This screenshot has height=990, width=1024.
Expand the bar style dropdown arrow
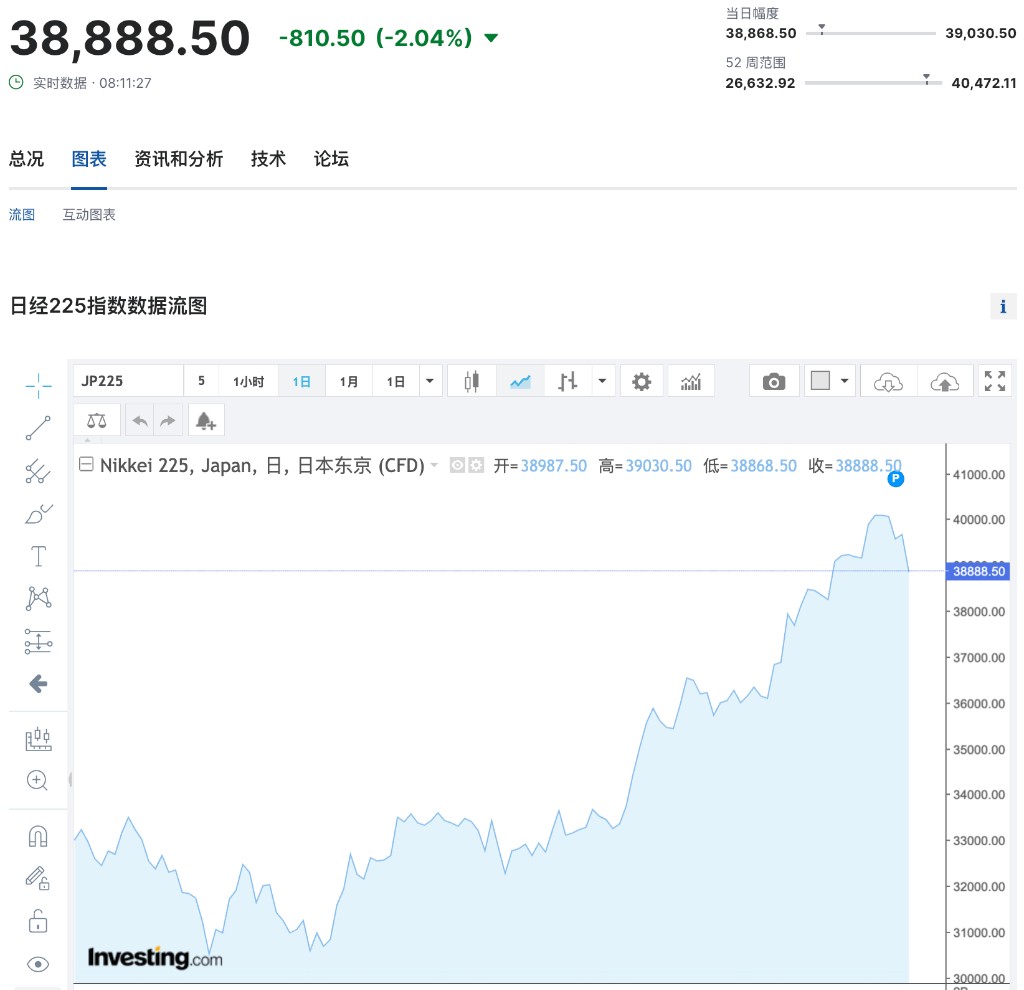[602, 381]
